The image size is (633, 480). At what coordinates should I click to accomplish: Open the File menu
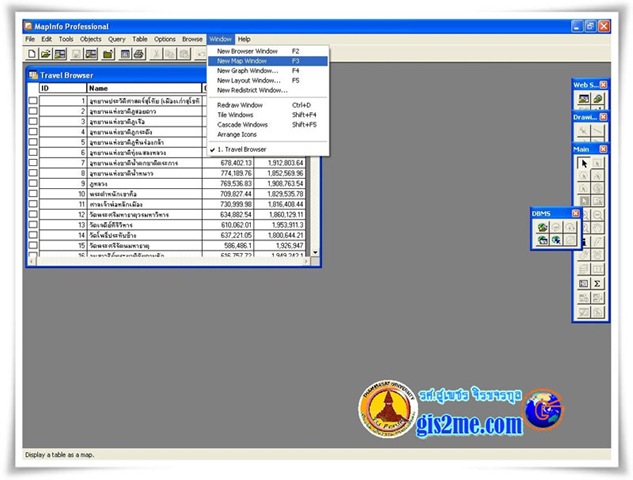30,39
